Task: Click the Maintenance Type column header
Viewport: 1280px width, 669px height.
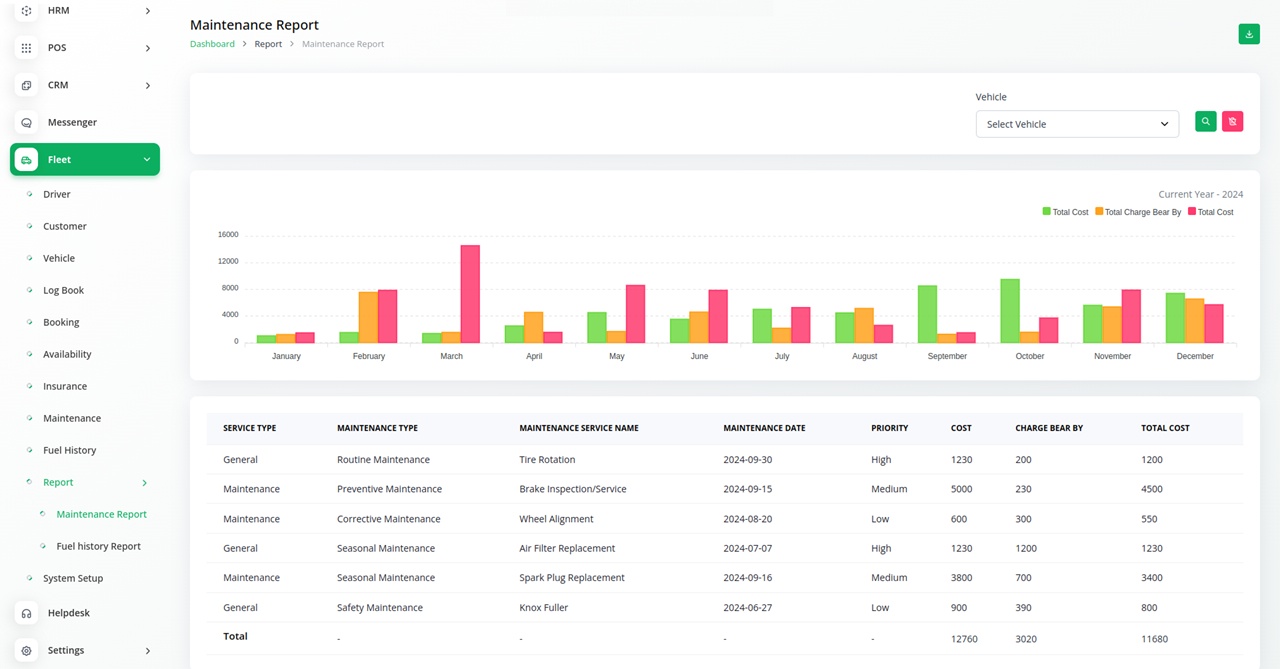Action: point(377,428)
